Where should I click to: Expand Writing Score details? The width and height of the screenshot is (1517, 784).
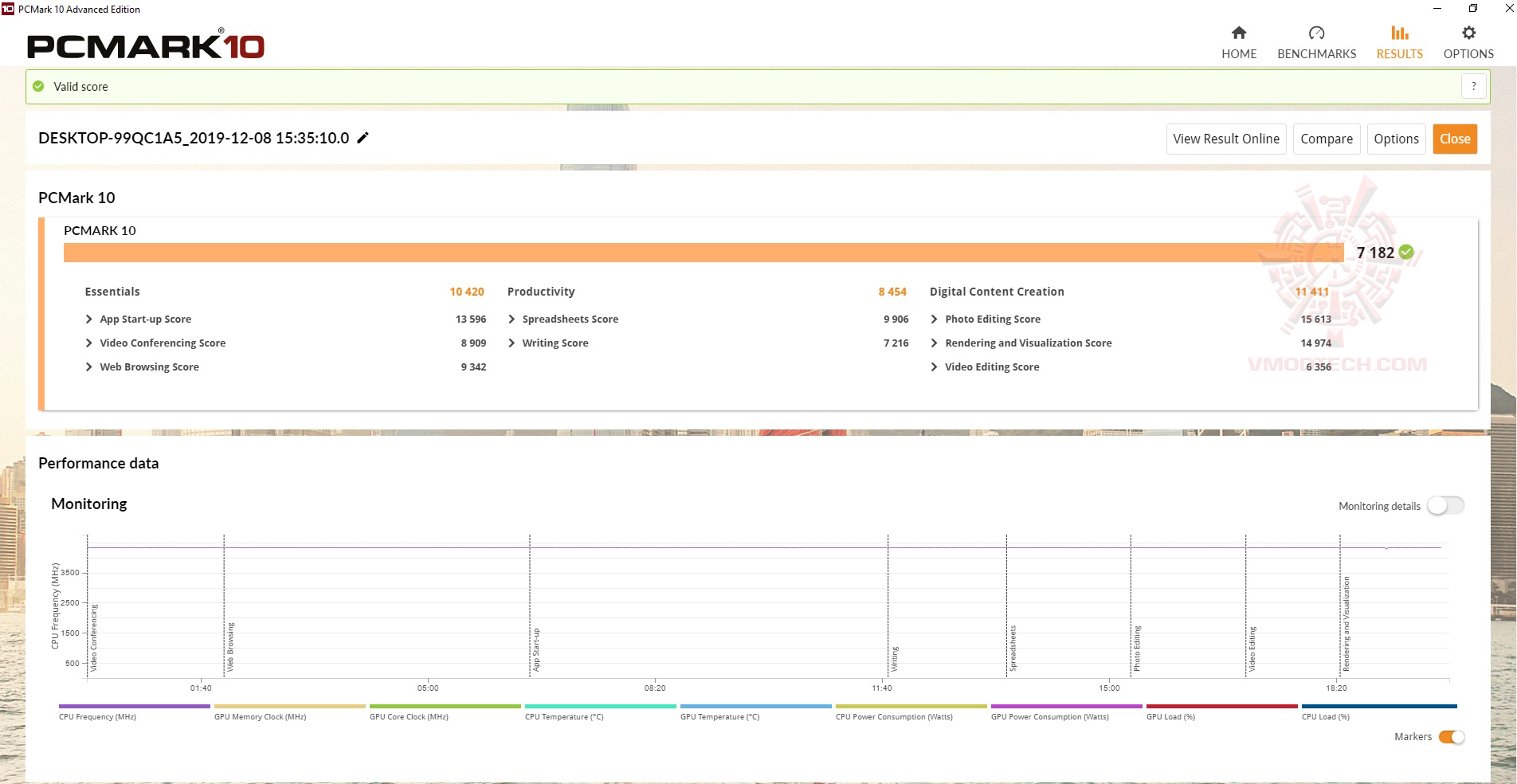pos(512,343)
